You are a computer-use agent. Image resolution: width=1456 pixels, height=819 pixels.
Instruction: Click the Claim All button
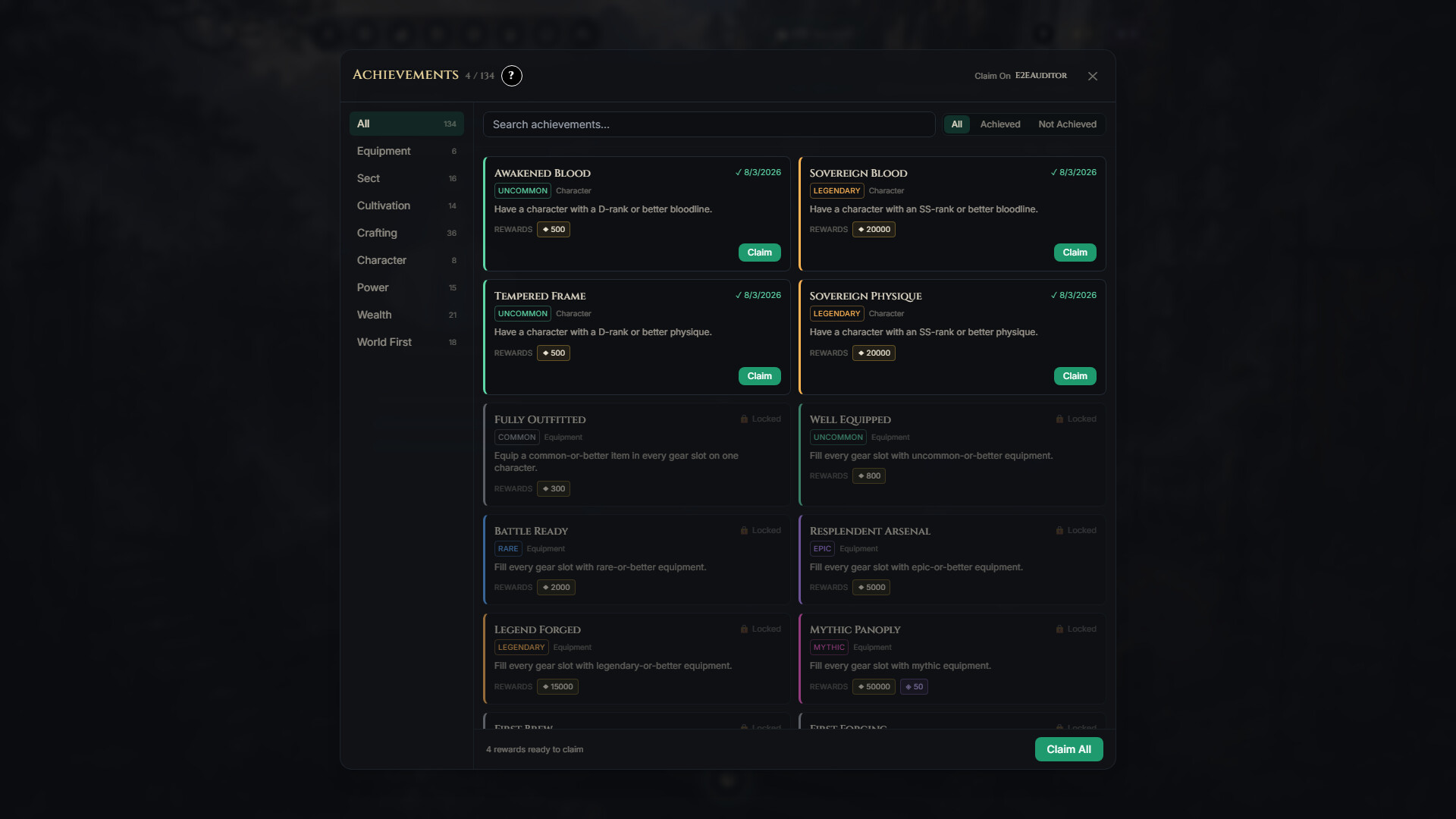click(1068, 749)
